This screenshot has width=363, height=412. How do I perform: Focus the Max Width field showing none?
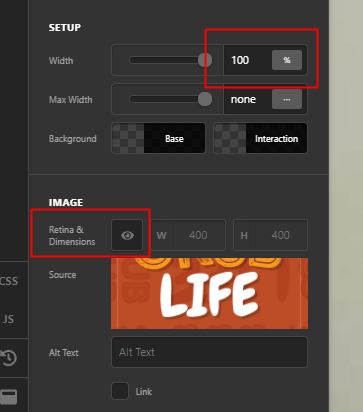pyautogui.click(x=247, y=99)
